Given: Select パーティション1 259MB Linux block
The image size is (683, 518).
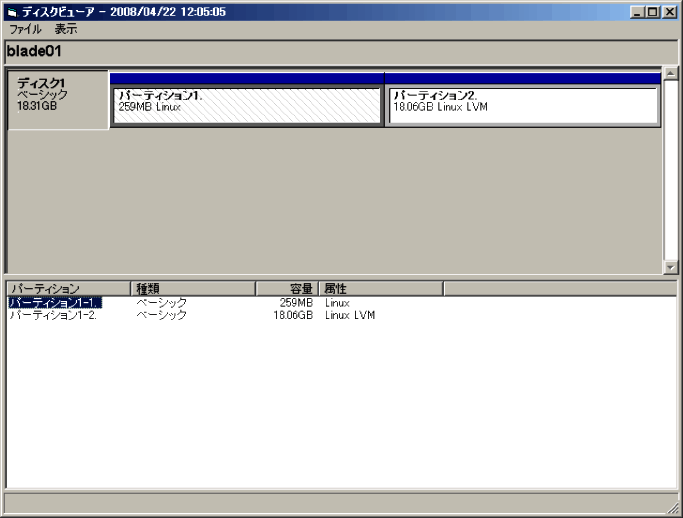Looking at the screenshot, I should [247, 105].
